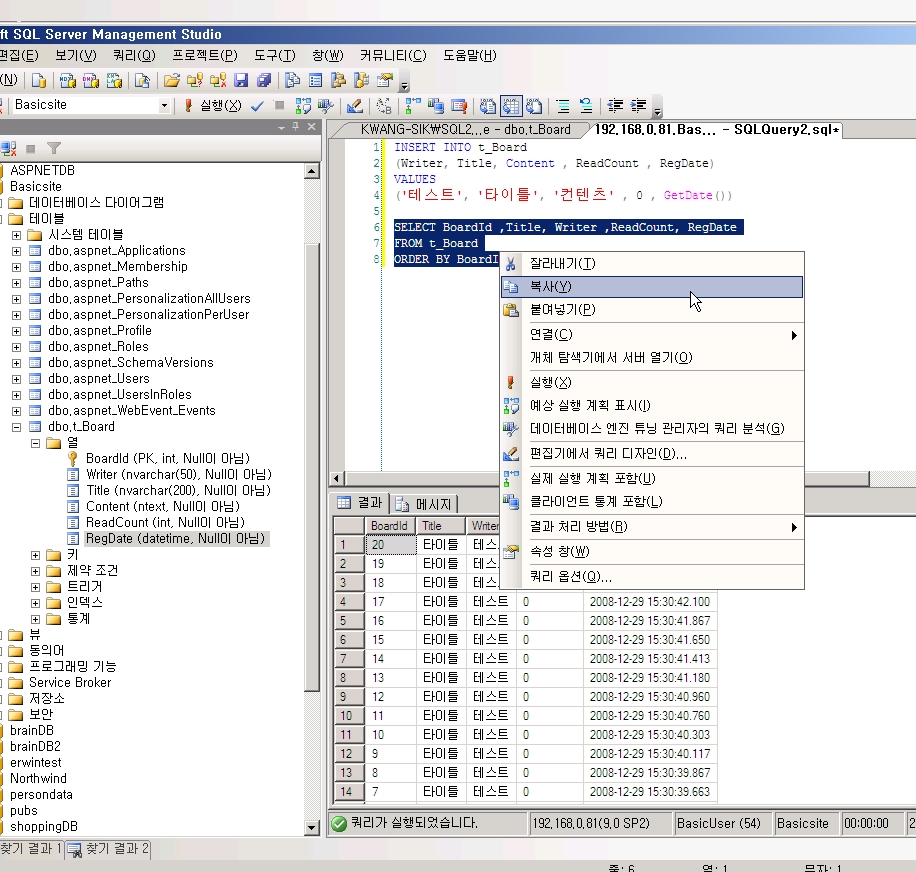This screenshot has height=872, width=916.
Task: Switch output to Results to File
Action: pos(534,106)
